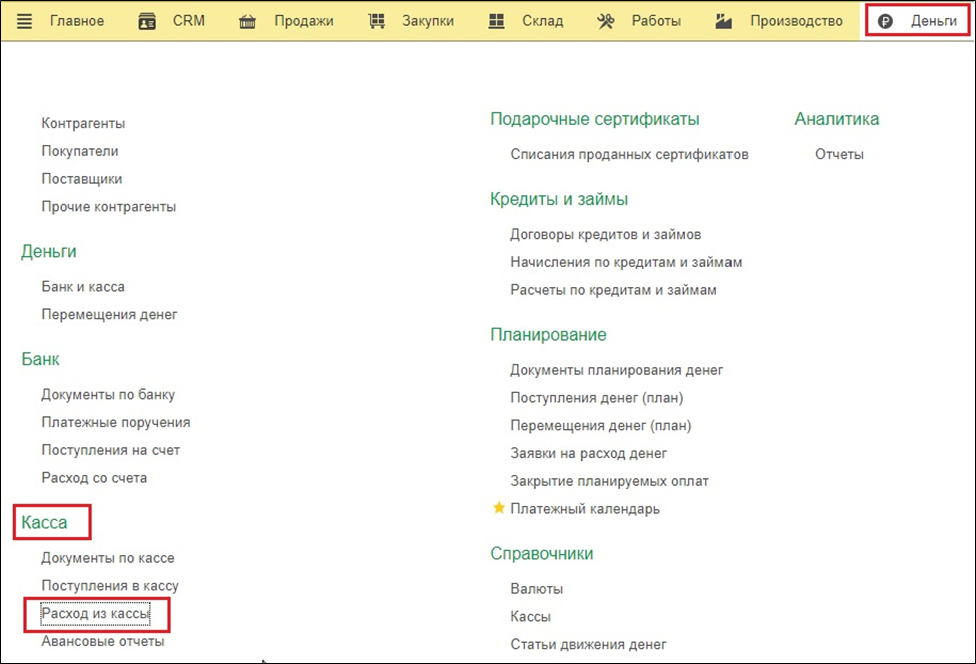Go to Банк и касса
Viewport: 976px width, 664px height.
83,286
